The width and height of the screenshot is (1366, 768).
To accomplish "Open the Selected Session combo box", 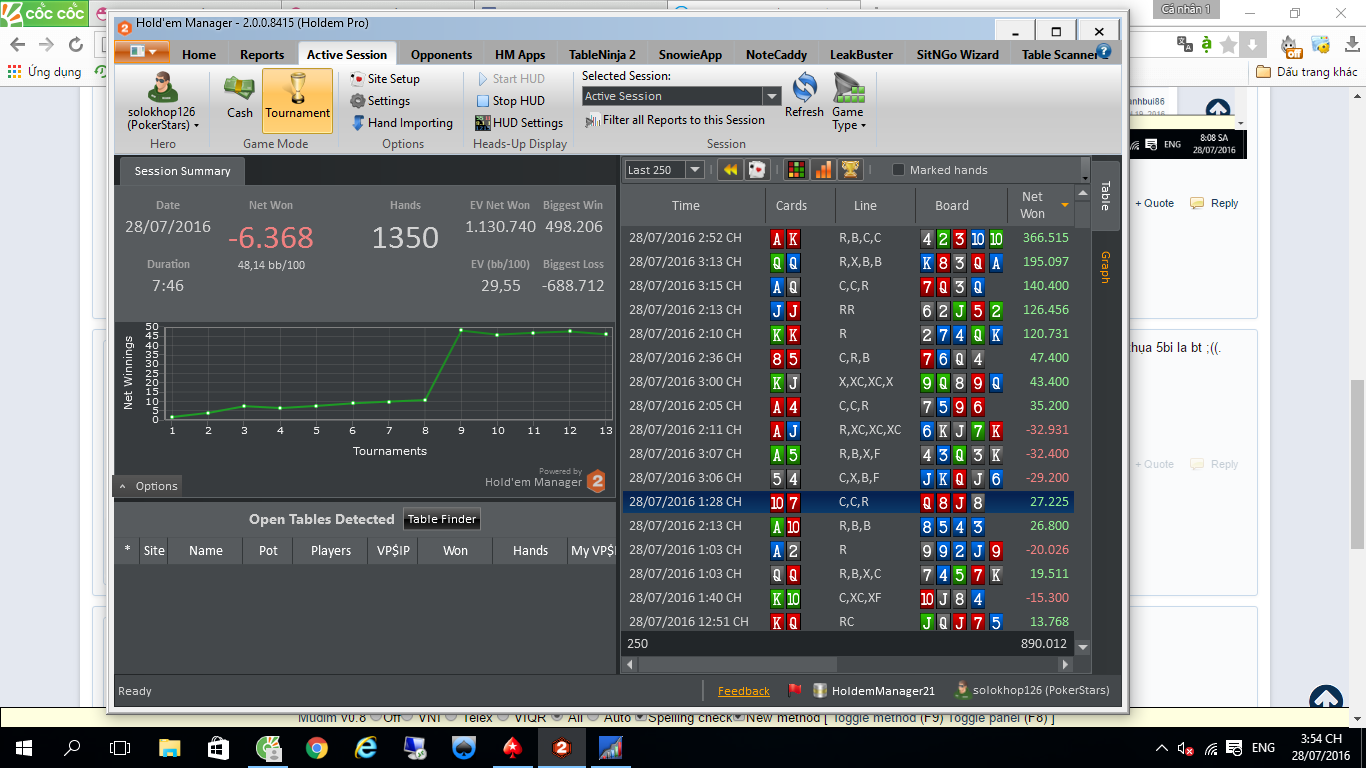I will [x=681, y=96].
